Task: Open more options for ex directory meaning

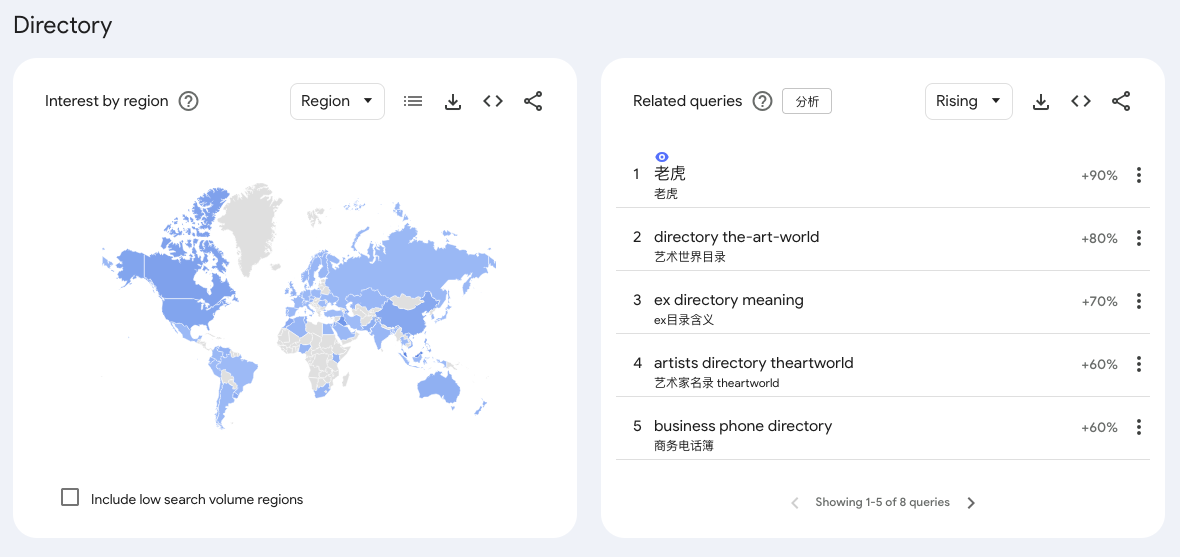Action: pyautogui.click(x=1139, y=301)
